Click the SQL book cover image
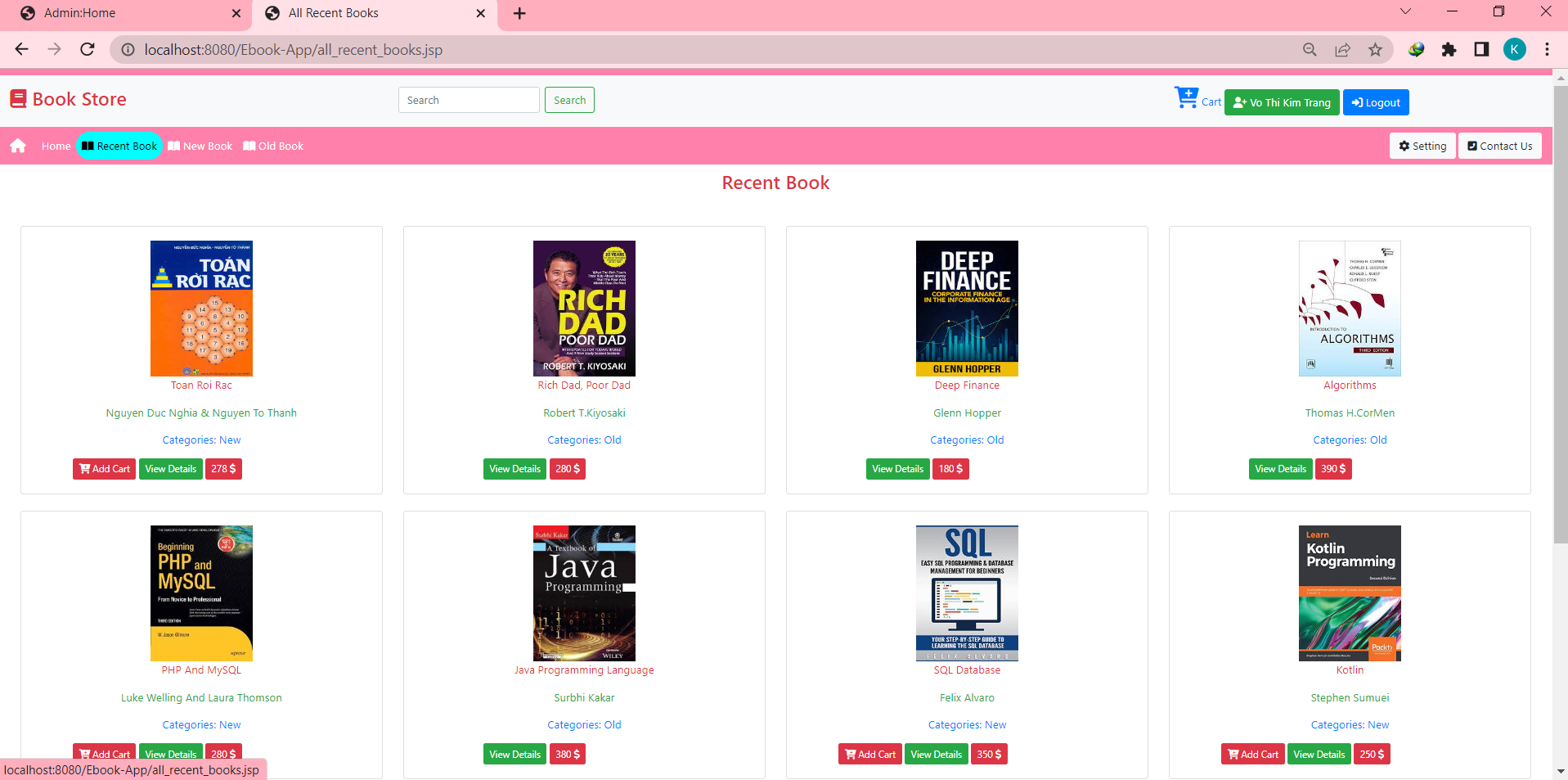Viewport: 1568px width, 780px height. click(x=967, y=593)
